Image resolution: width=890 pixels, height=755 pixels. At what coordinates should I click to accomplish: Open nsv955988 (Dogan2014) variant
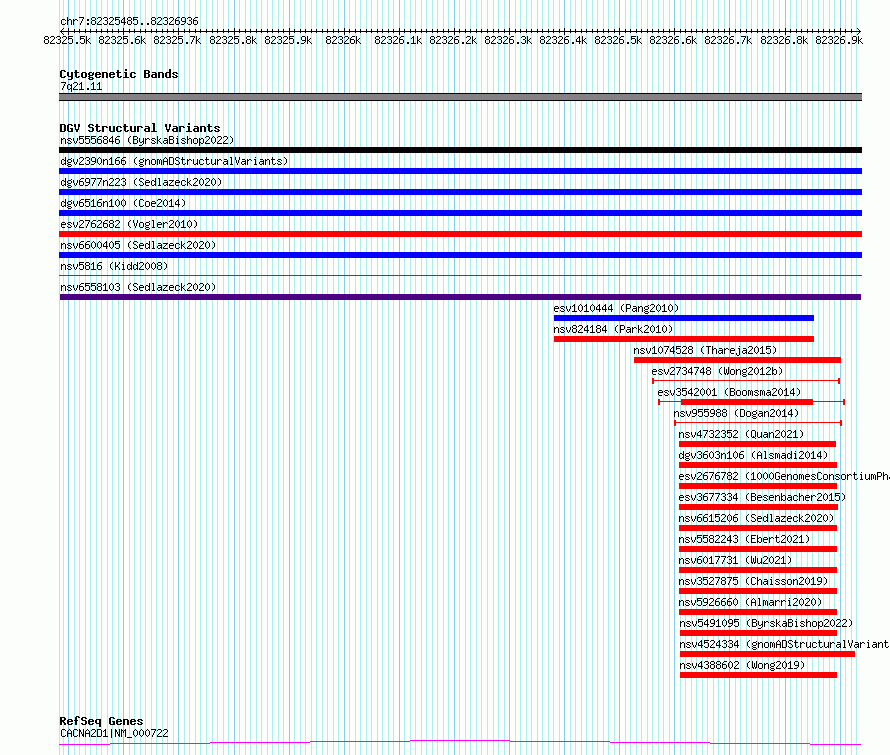pos(736,413)
